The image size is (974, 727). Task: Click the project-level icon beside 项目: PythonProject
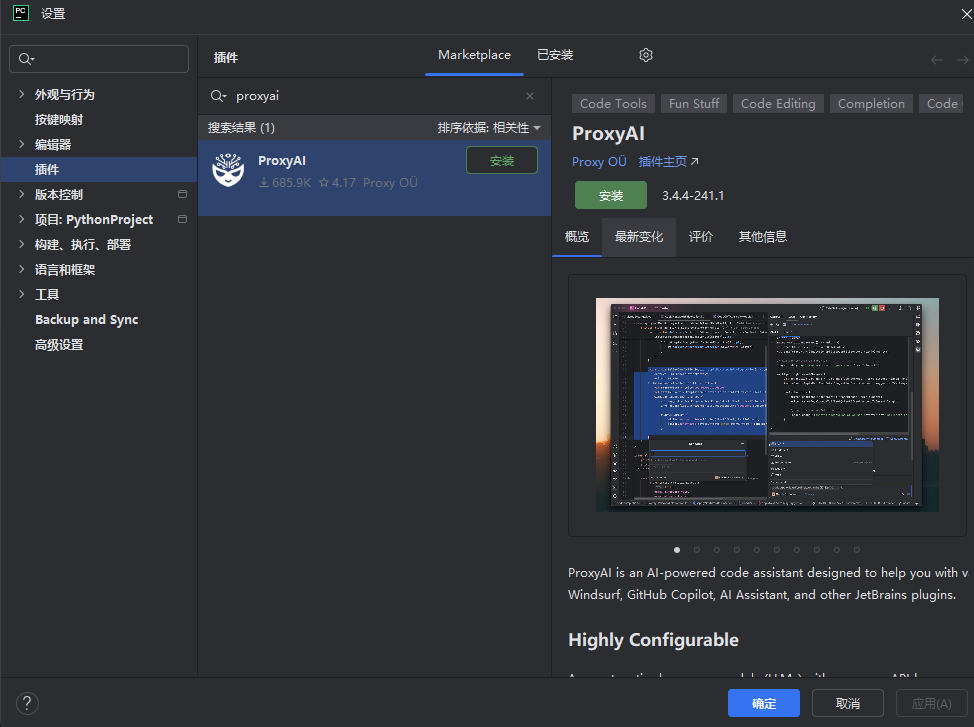point(183,219)
